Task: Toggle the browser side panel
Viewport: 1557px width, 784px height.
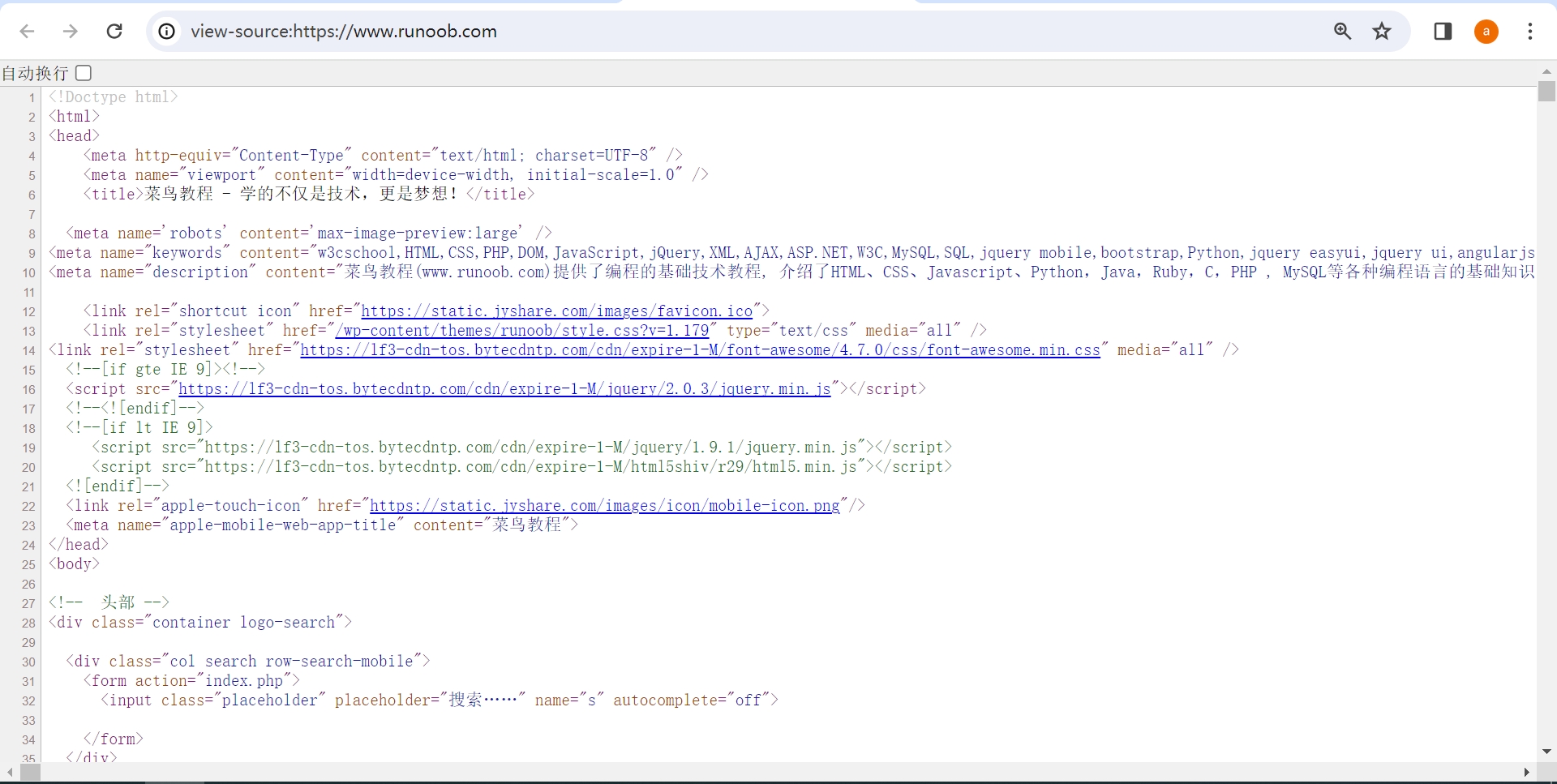Action: [1443, 32]
